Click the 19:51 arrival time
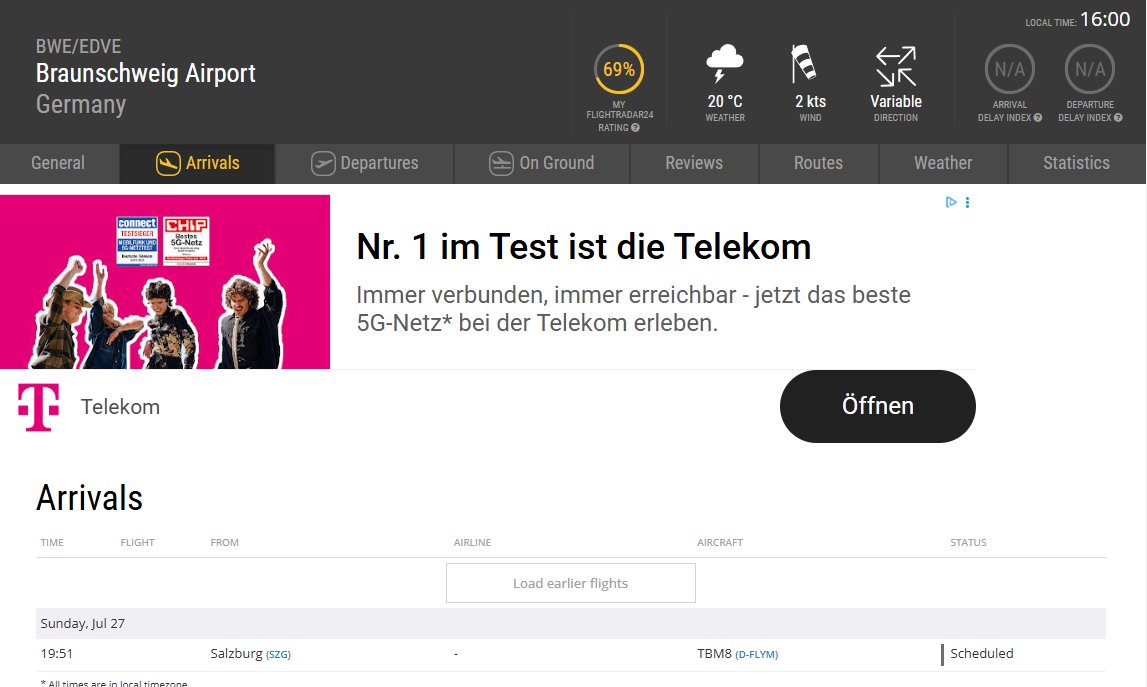 point(57,653)
